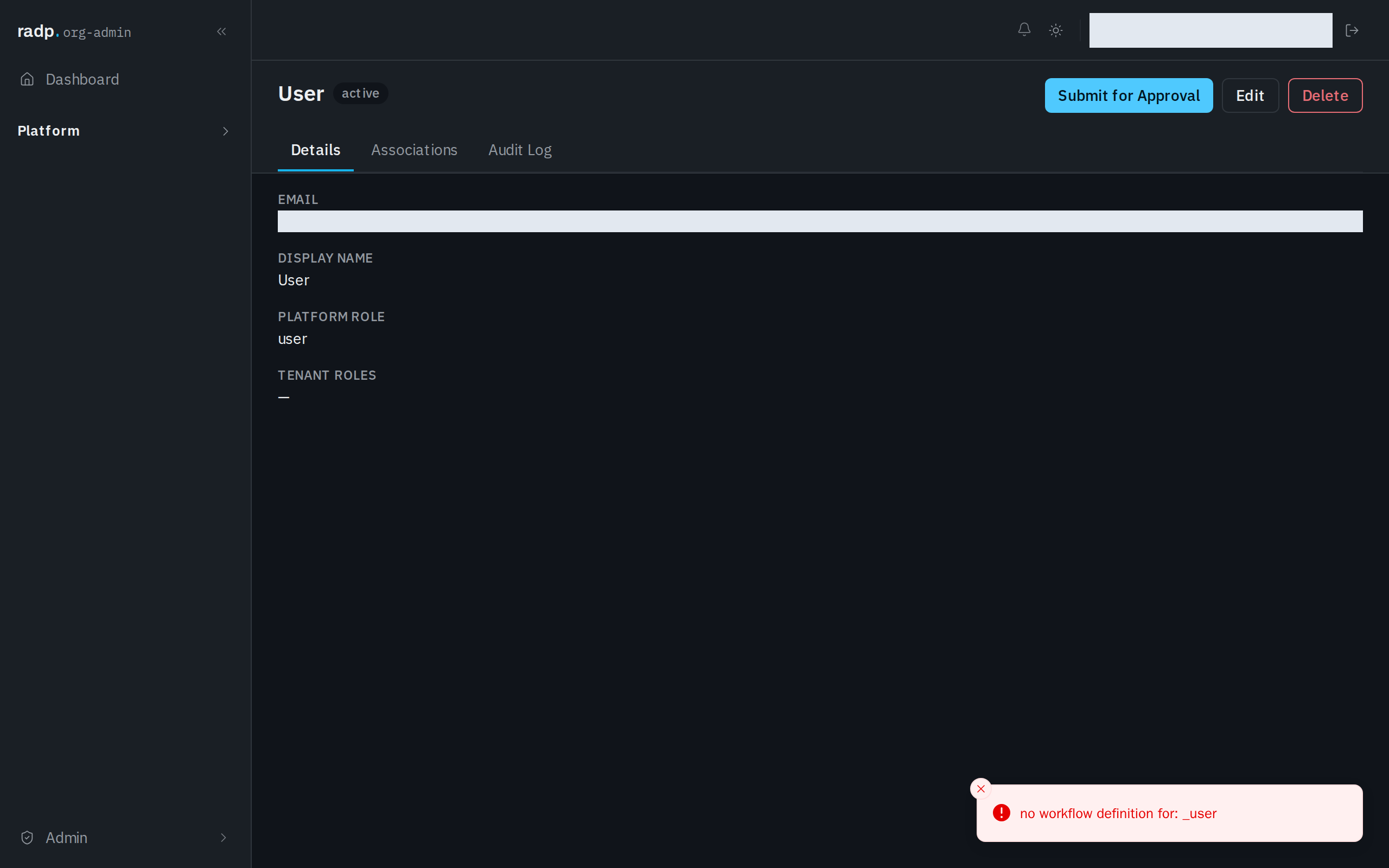Switch to the Associations tab

click(414, 150)
